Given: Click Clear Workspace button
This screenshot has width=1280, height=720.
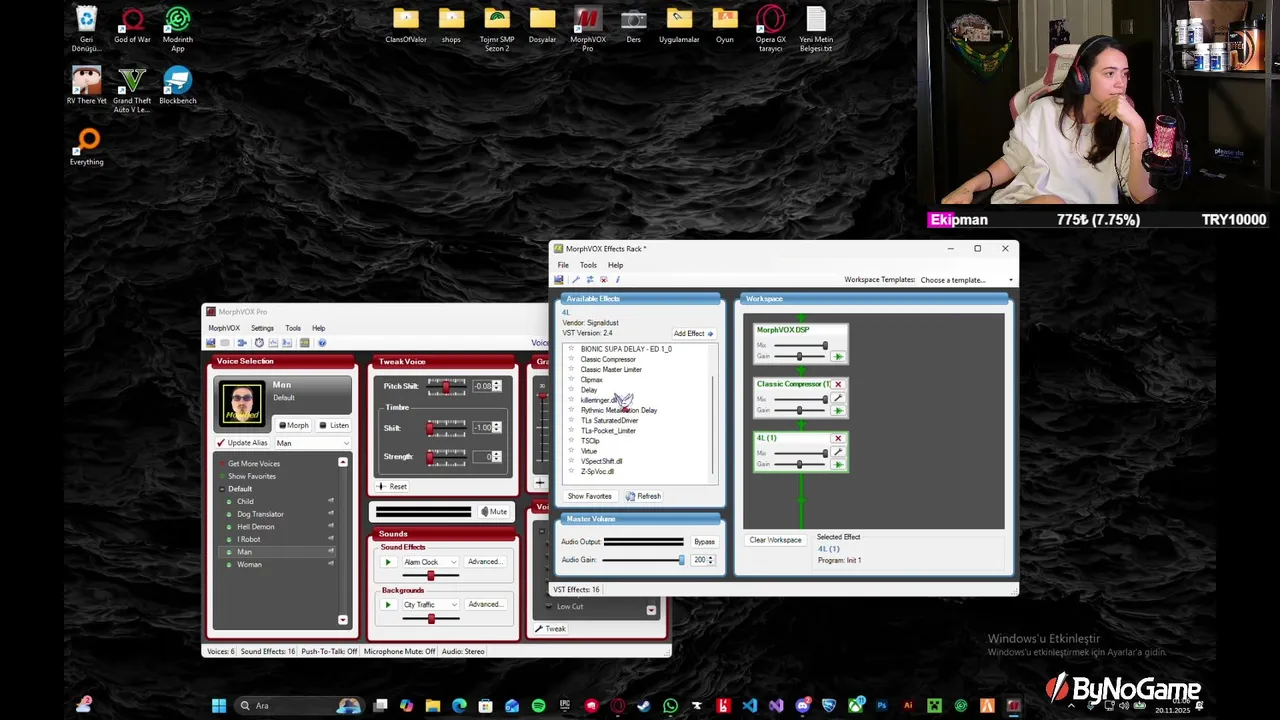Looking at the screenshot, I should 775,540.
